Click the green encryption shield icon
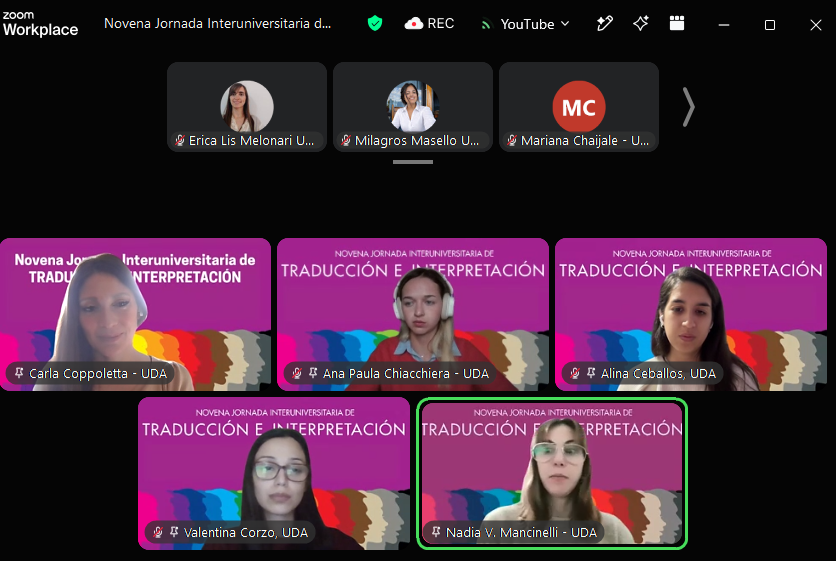This screenshot has width=836, height=561. pos(375,23)
